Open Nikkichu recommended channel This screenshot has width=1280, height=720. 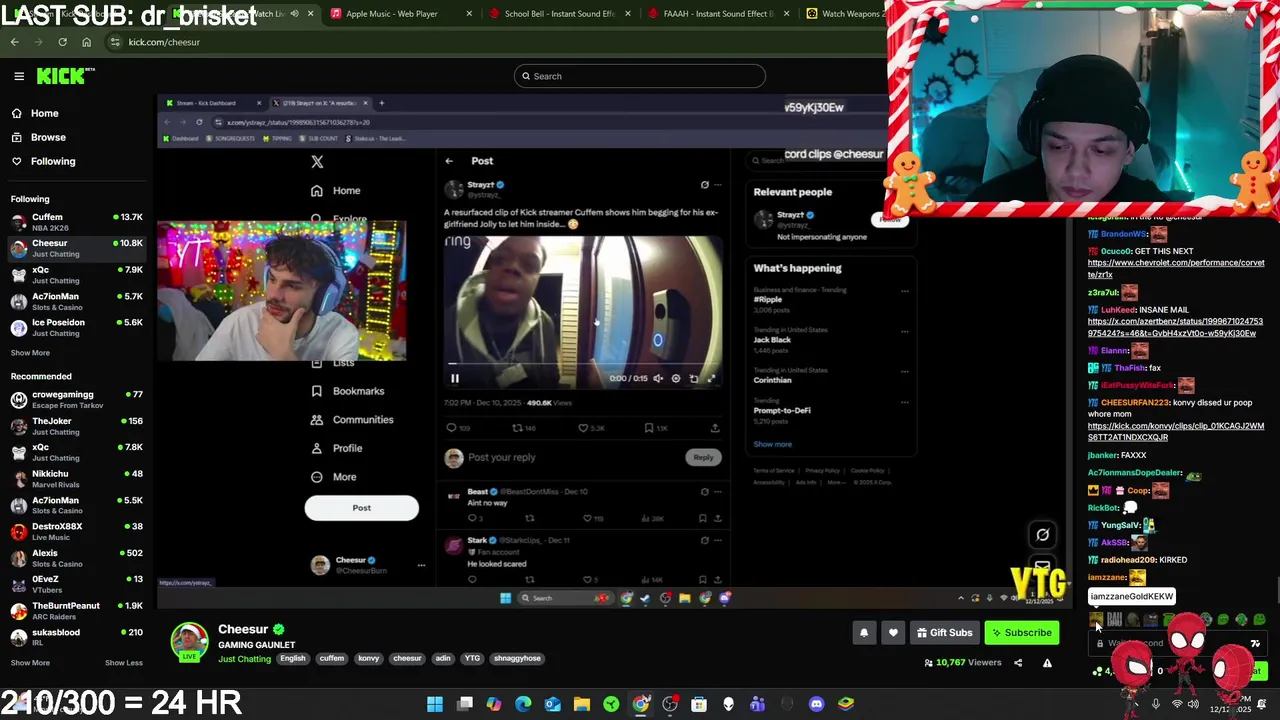[x=76, y=478]
